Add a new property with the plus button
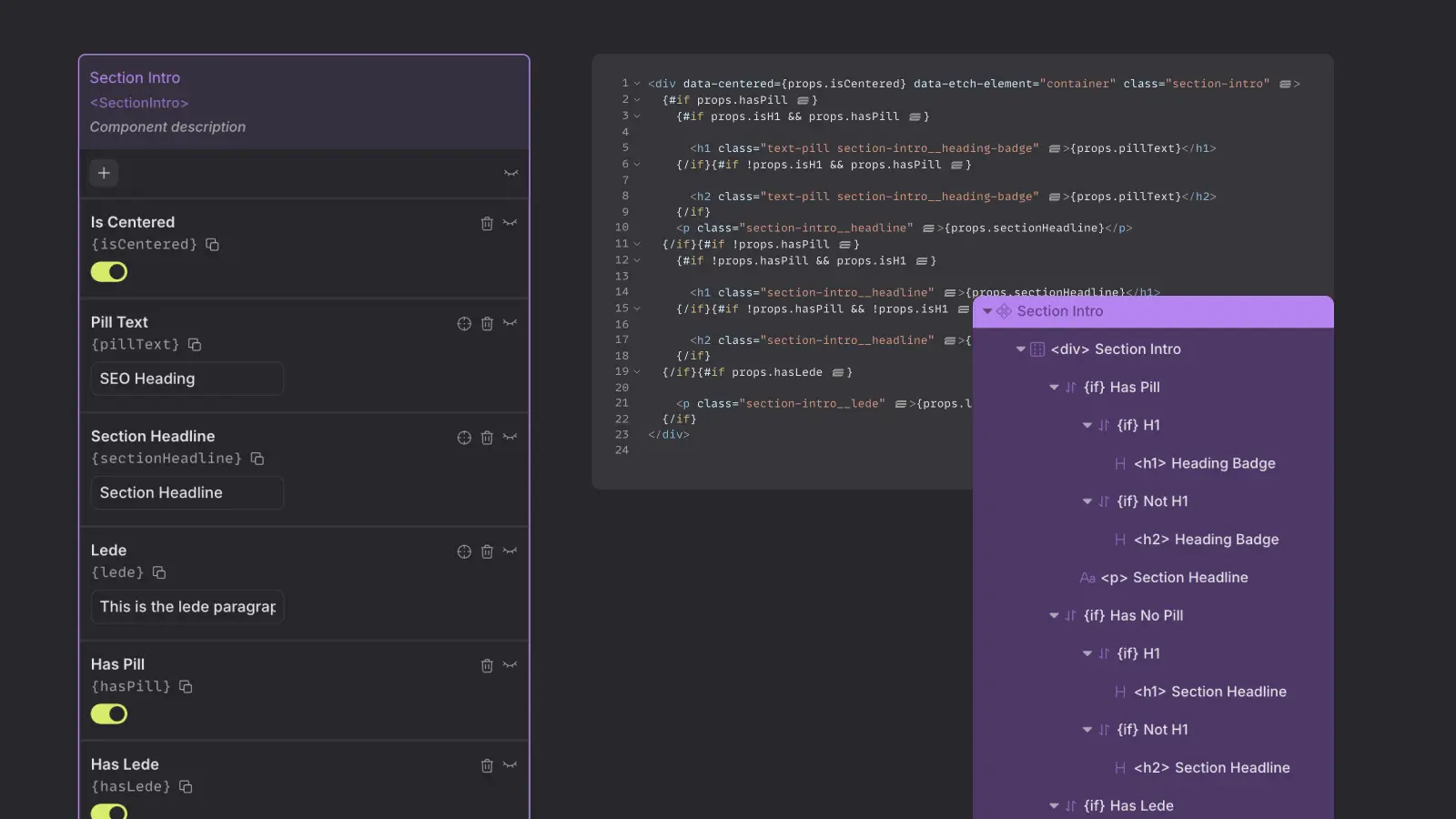 (x=104, y=173)
